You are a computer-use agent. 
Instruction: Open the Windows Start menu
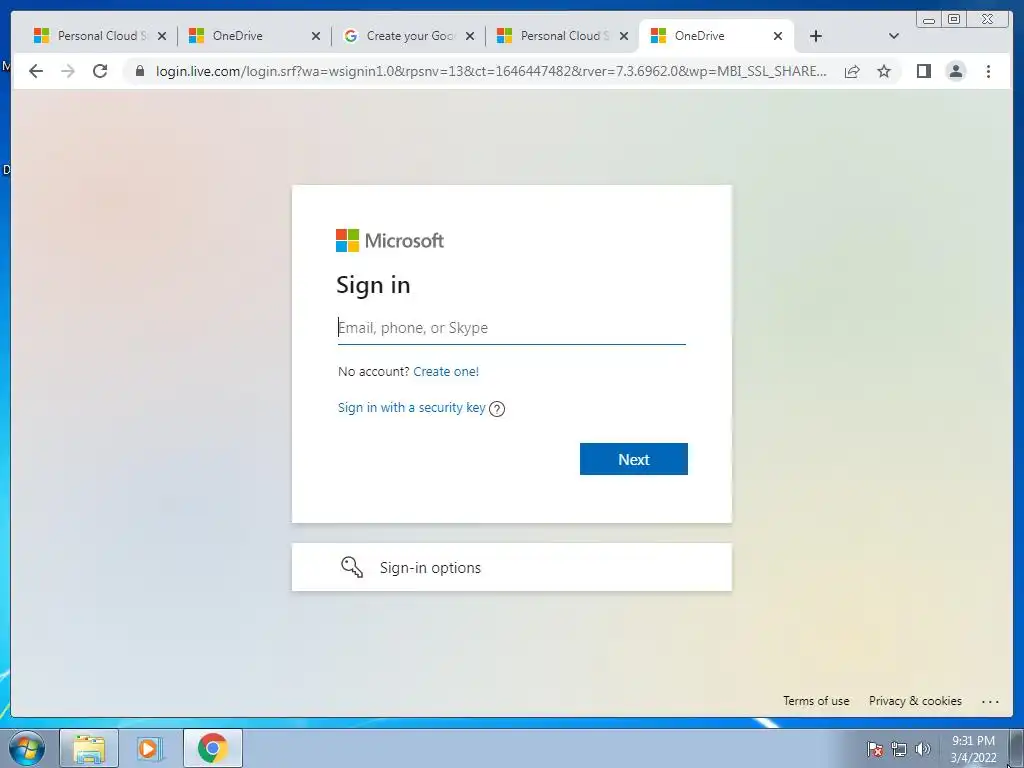26,748
